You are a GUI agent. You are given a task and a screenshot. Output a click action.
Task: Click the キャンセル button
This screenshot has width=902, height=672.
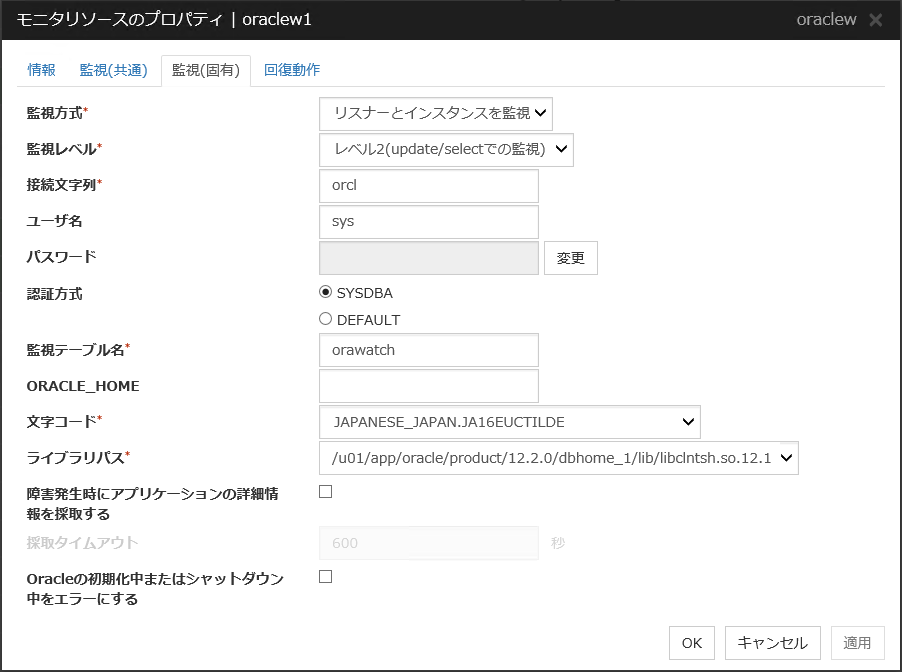coord(772,643)
